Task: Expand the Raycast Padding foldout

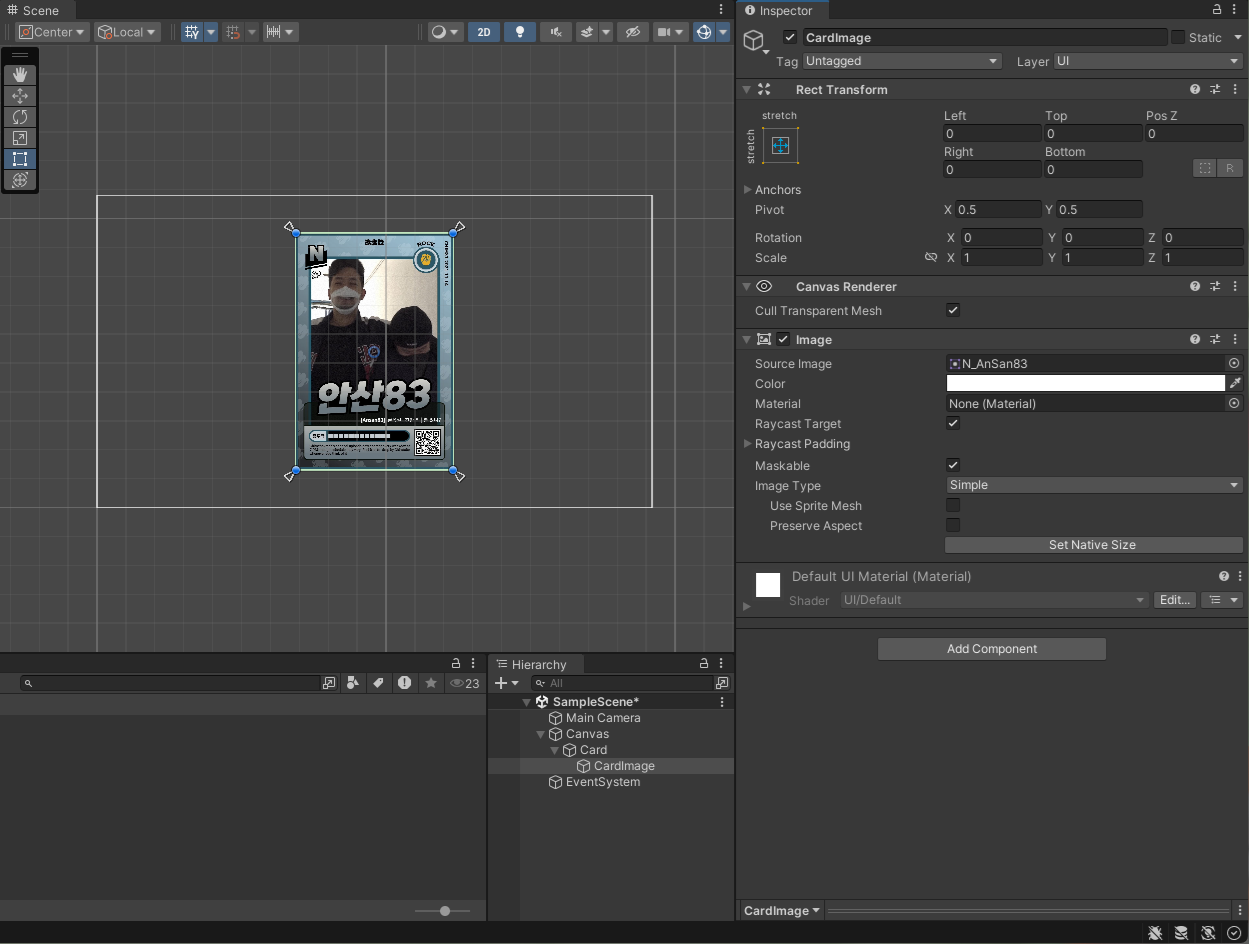Action: (747, 443)
